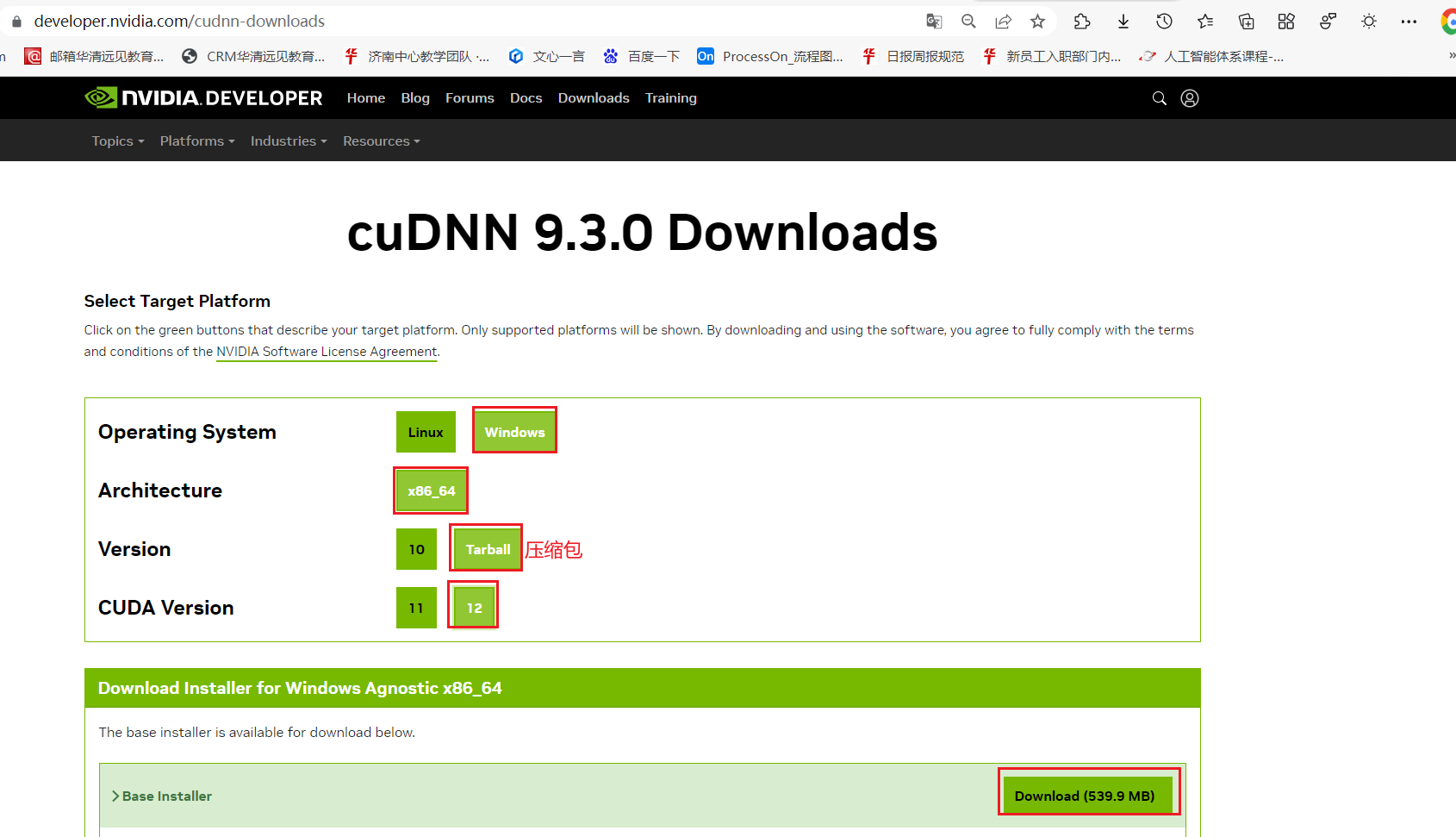The height and width of the screenshot is (837, 1456).
Task: Open the Blog nav item
Action: tap(415, 98)
